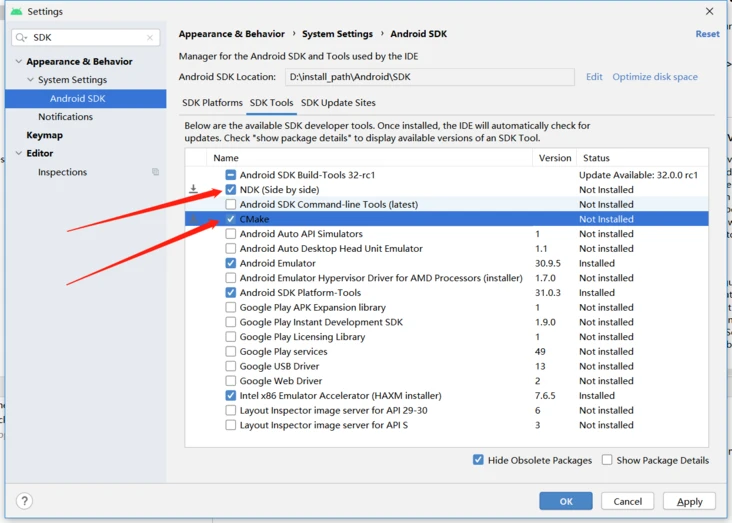Enable Android SDK Command-line Tools checkbox
Image resolution: width=732 pixels, height=523 pixels.
coord(231,204)
